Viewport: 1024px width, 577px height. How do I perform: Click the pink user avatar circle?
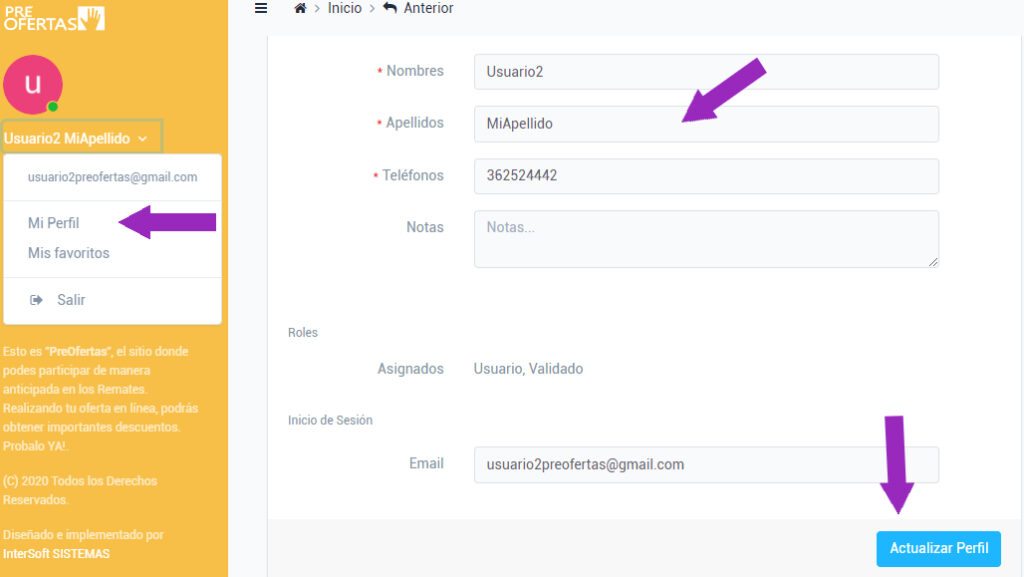[33, 84]
